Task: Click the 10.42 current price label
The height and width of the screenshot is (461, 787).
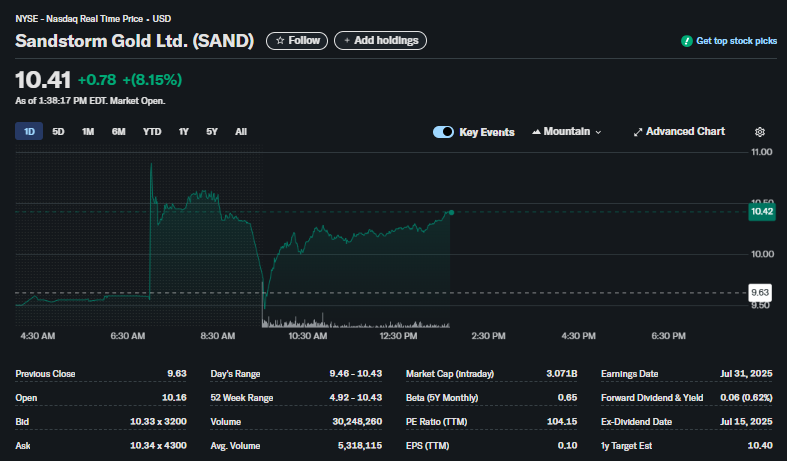Action: pyautogui.click(x=761, y=211)
